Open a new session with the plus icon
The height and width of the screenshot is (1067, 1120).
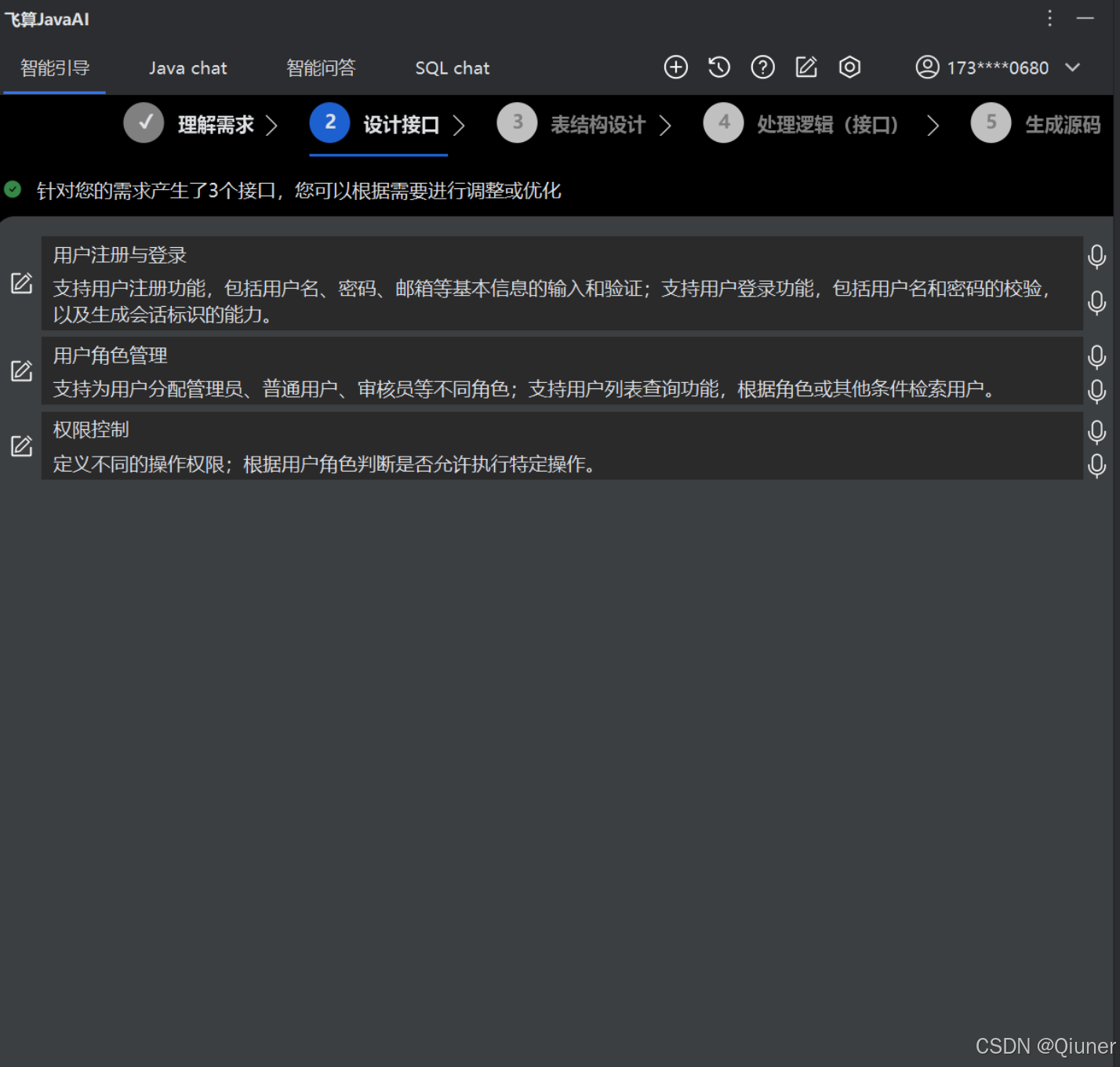click(x=675, y=67)
